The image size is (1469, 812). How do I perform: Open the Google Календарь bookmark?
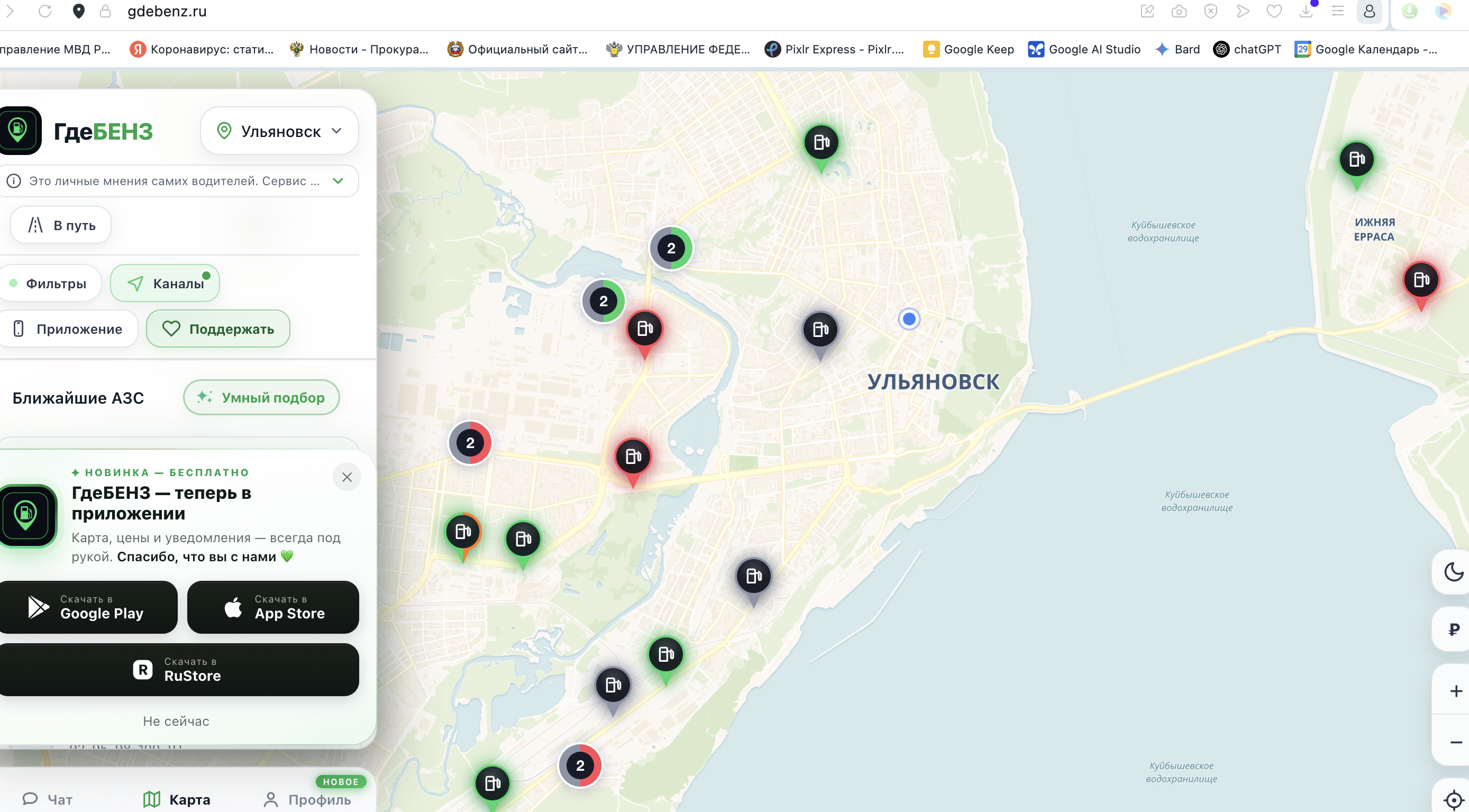pos(1366,49)
